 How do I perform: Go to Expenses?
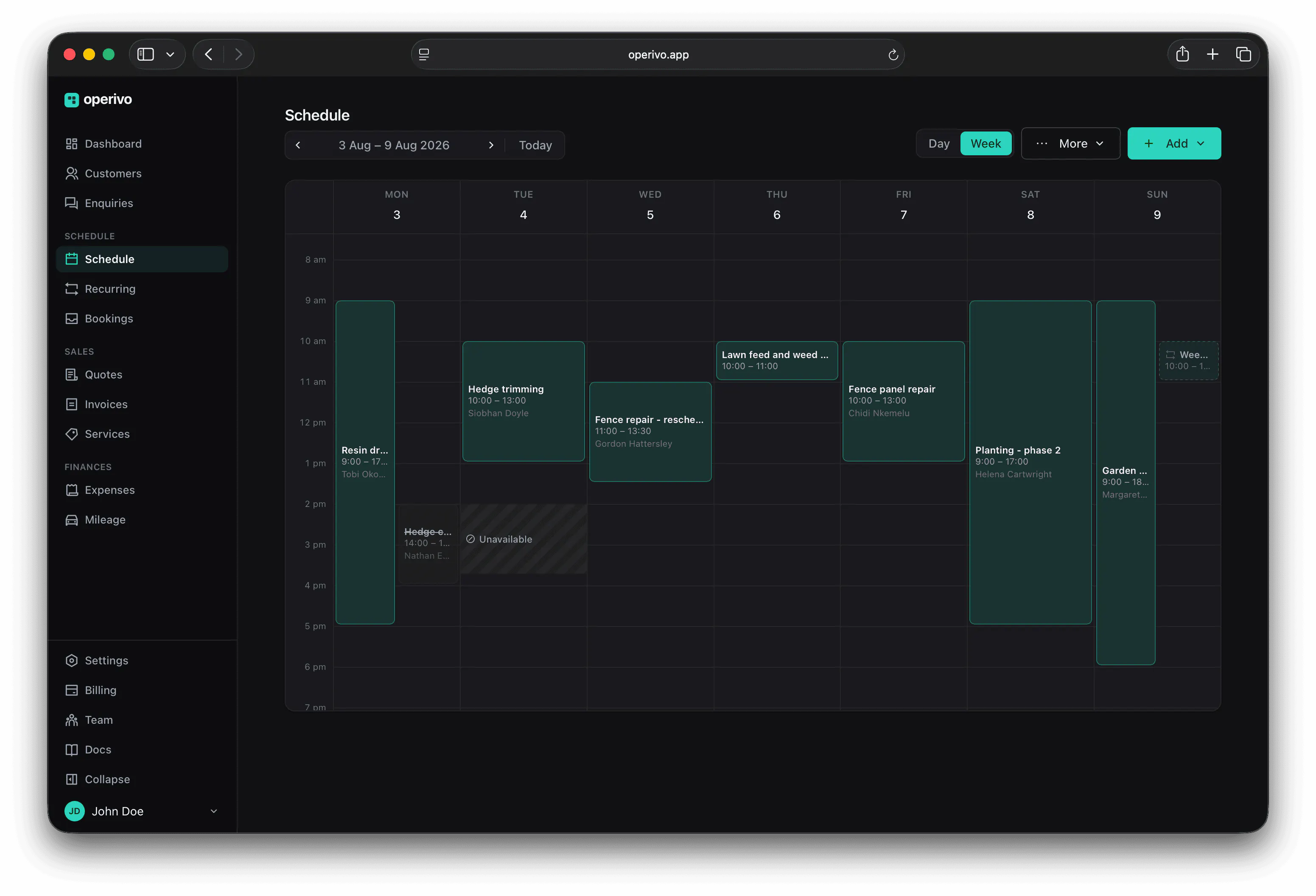[x=142, y=490]
